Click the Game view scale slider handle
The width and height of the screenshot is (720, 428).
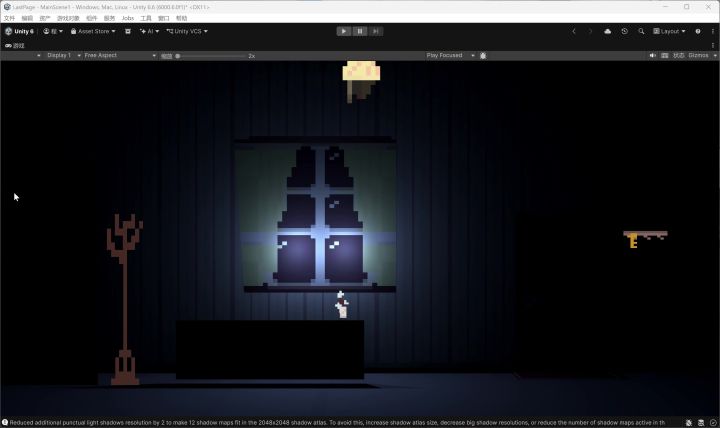click(178, 56)
